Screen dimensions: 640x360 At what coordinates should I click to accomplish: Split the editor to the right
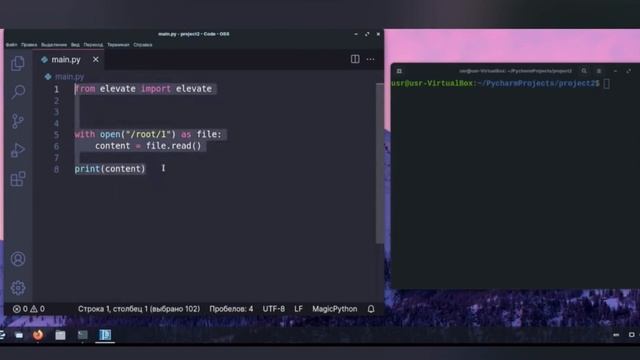pyautogui.click(x=355, y=59)
